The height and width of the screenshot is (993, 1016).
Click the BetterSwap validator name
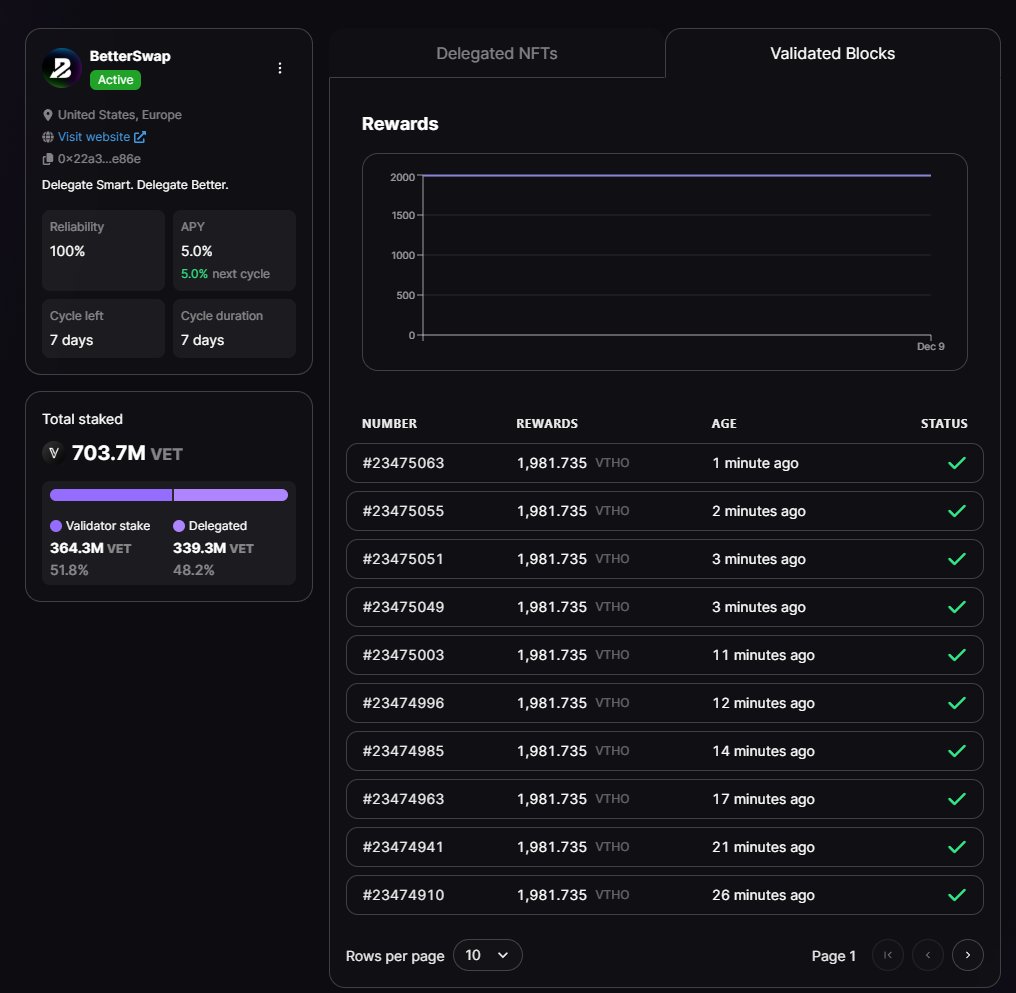[x=130, y=56]
